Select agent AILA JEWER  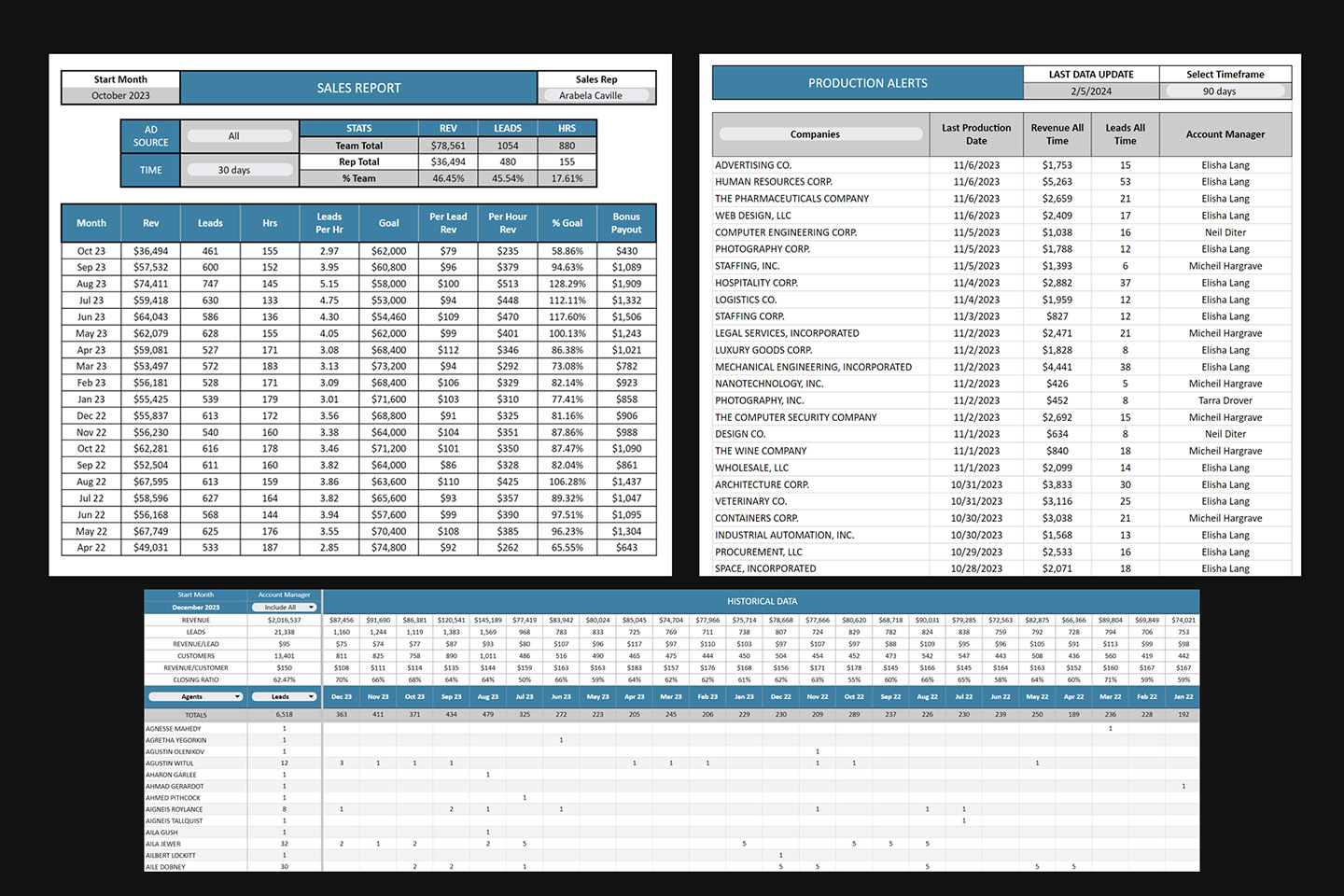[x=163, y=844]
